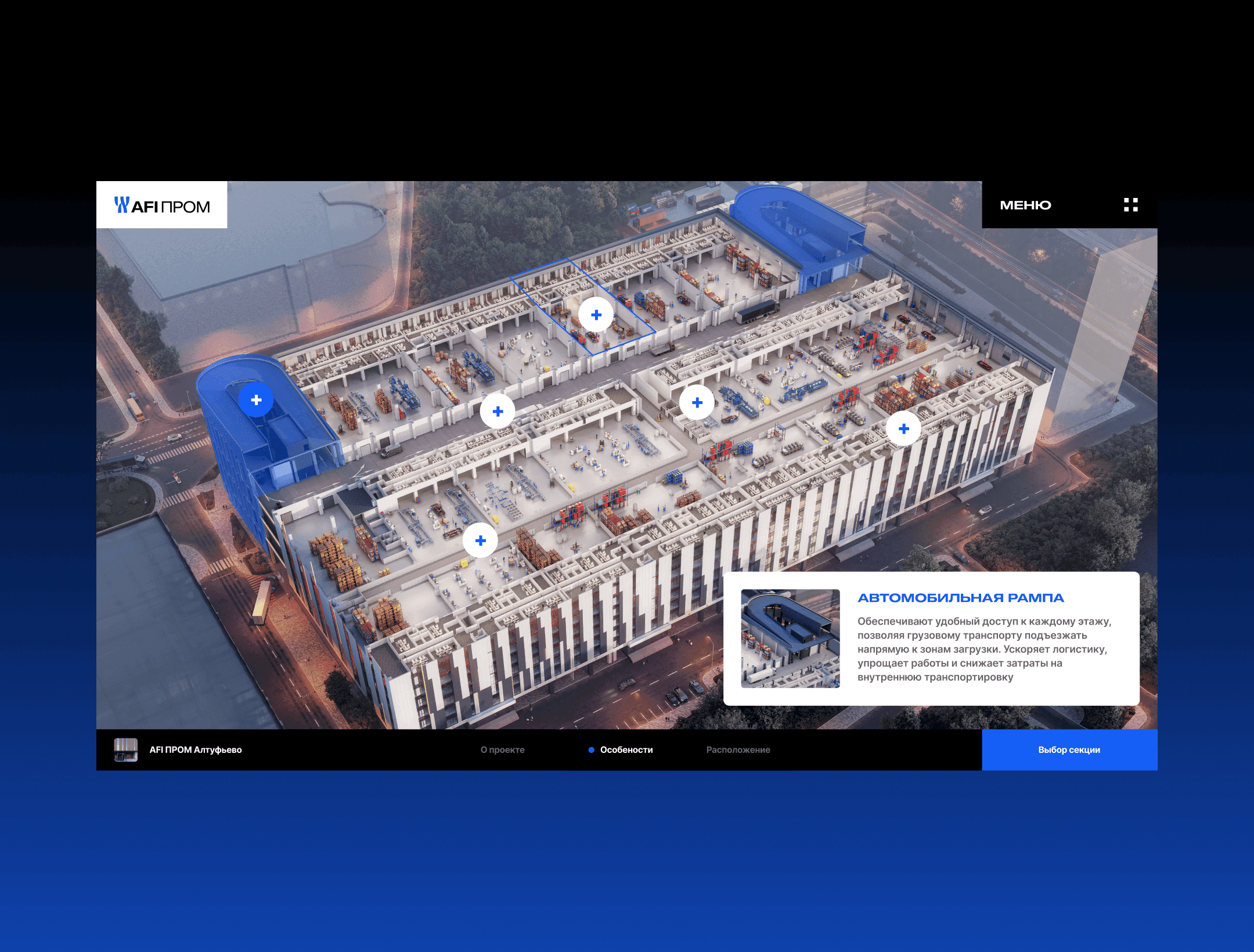Click plus hotspot inside the blue-outlined section
1254x952 pixels.
[596, 315]
